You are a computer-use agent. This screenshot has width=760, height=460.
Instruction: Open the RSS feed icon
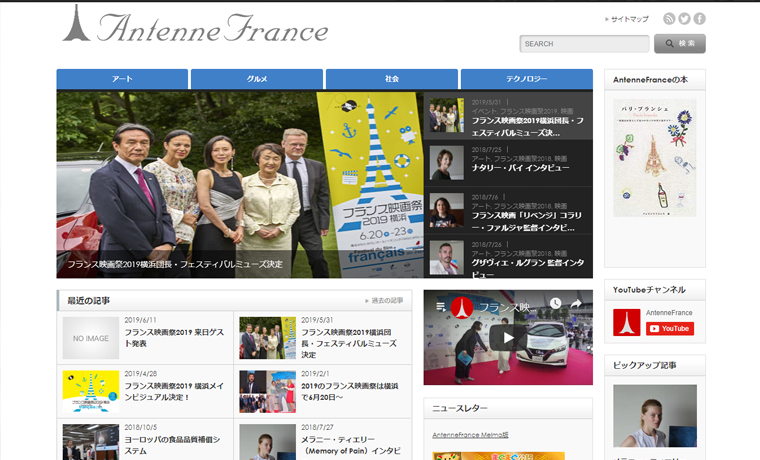click(669, 19)
